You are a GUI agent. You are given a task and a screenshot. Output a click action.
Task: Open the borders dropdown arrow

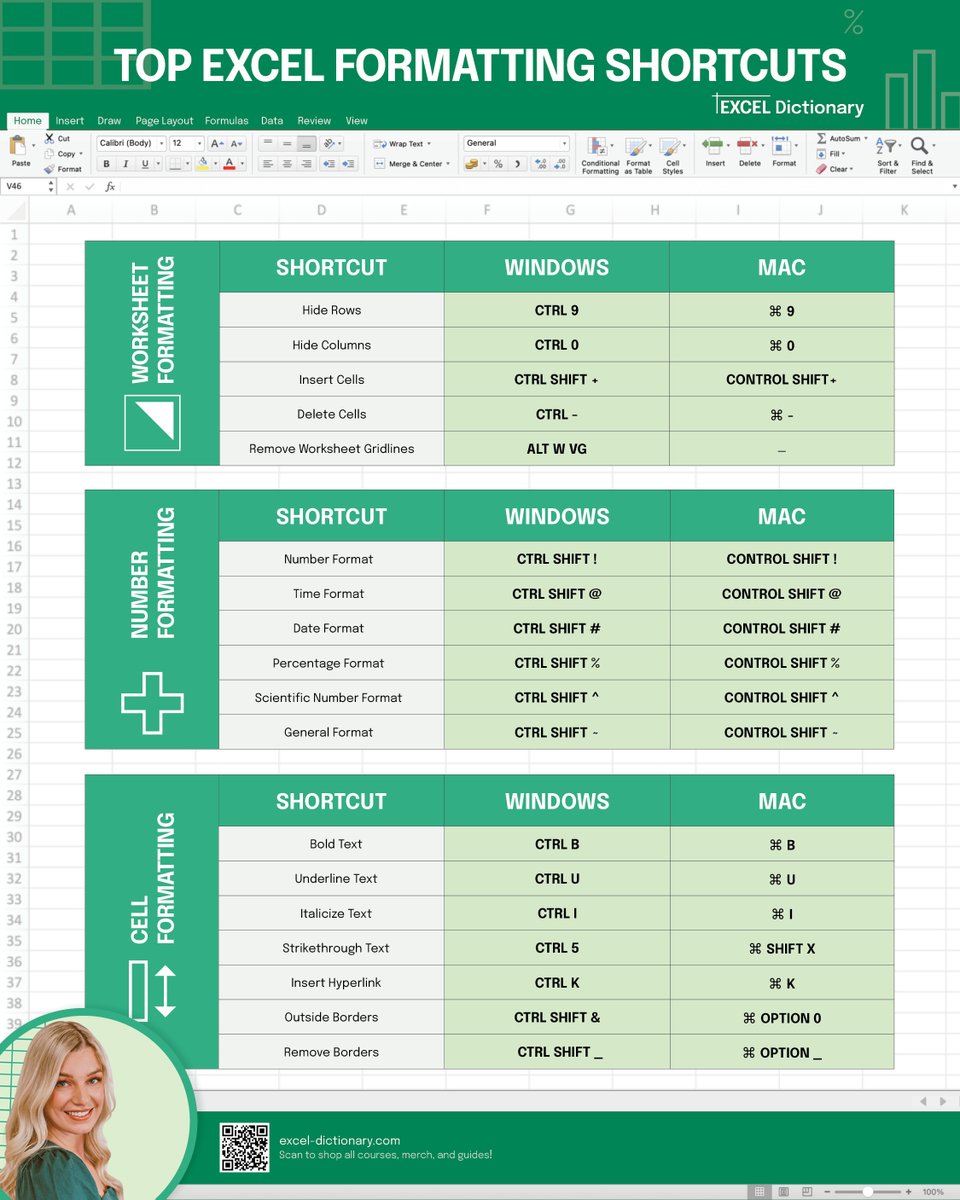coord(188,164)
